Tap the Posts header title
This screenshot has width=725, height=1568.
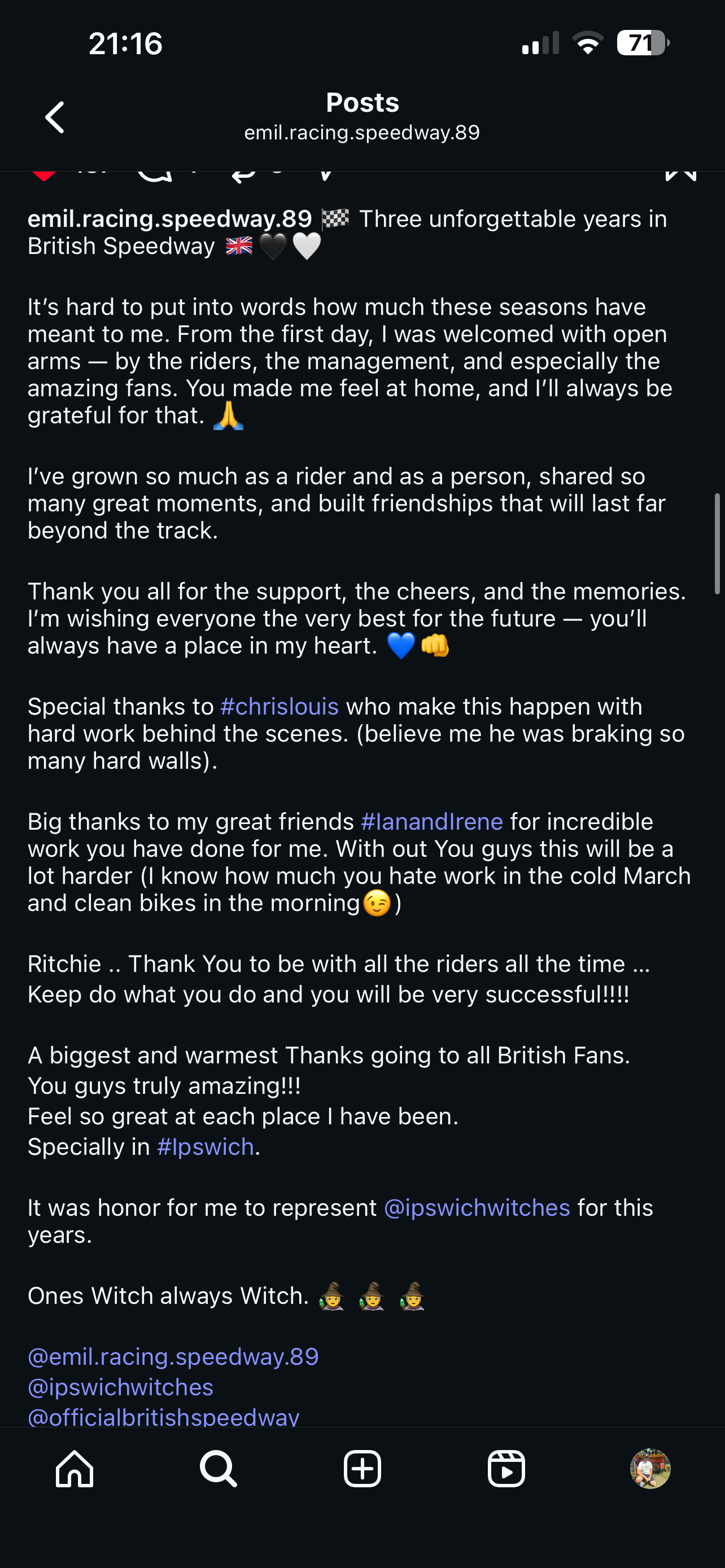tap(362, 102)
